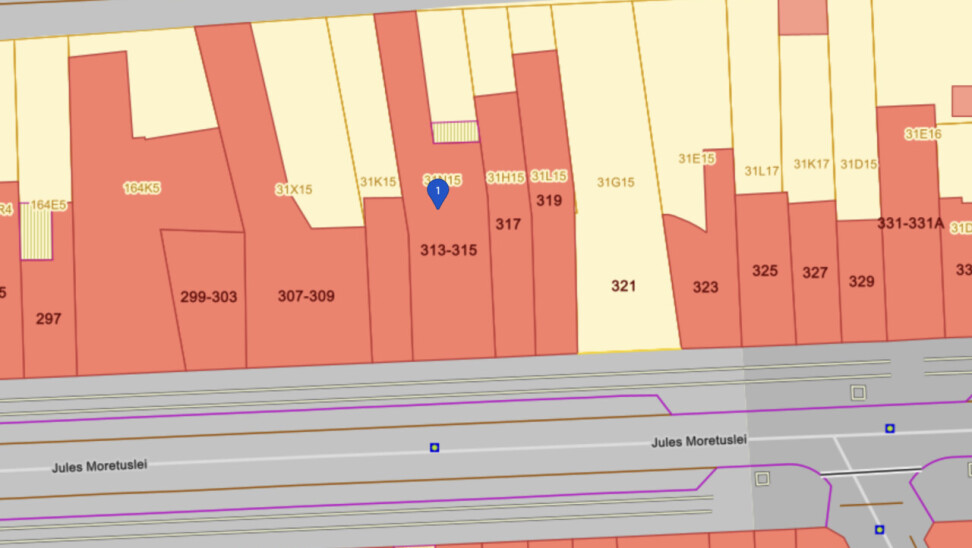Select building 331-331A
The height and width of the screenshot is (548, 972).
pyautogui.click(x=910, y=224)
